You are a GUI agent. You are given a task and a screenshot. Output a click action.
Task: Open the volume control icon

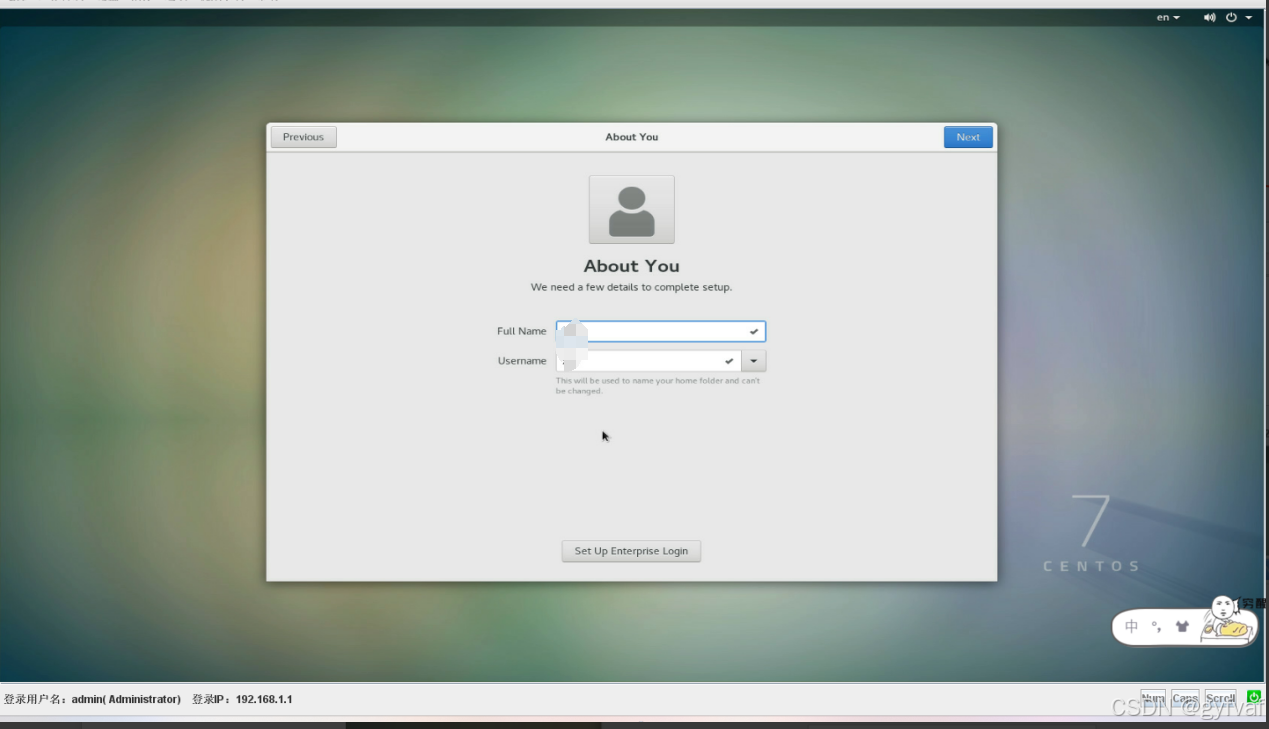coord(1209,17)
